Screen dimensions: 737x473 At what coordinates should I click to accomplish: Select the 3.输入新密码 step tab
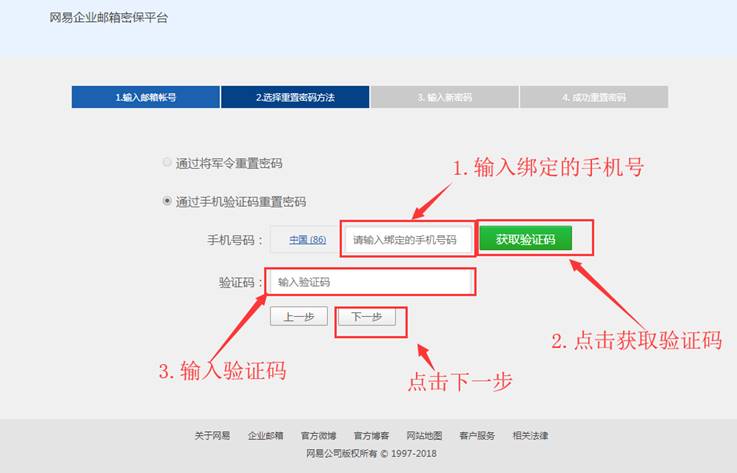[x=445, y=97]
